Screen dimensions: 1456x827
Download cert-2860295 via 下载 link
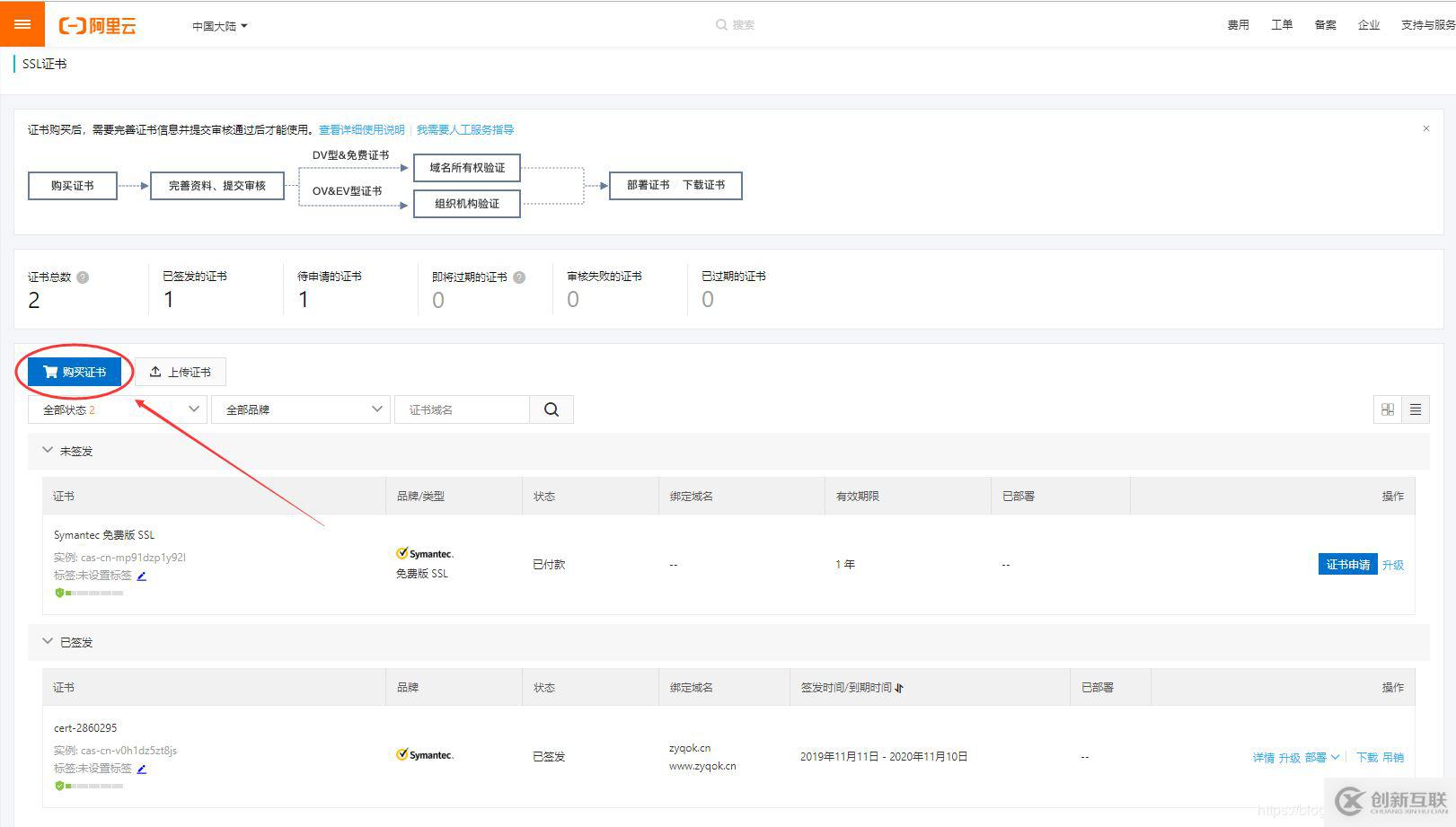(1367, 758)
